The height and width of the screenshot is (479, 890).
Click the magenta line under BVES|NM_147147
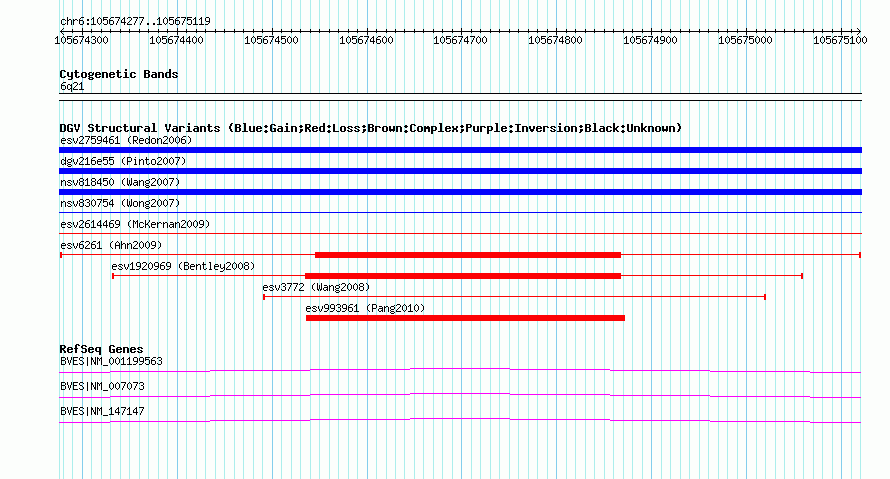460,421
